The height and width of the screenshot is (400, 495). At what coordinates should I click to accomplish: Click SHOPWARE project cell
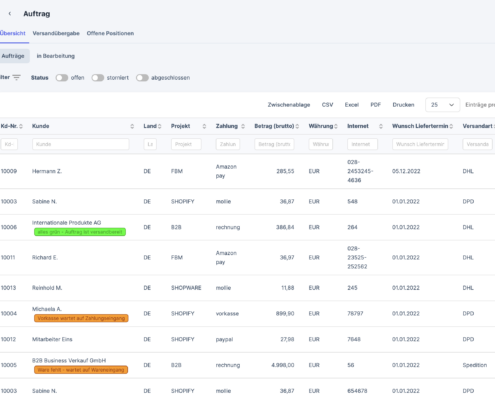[x=186, y=288]
